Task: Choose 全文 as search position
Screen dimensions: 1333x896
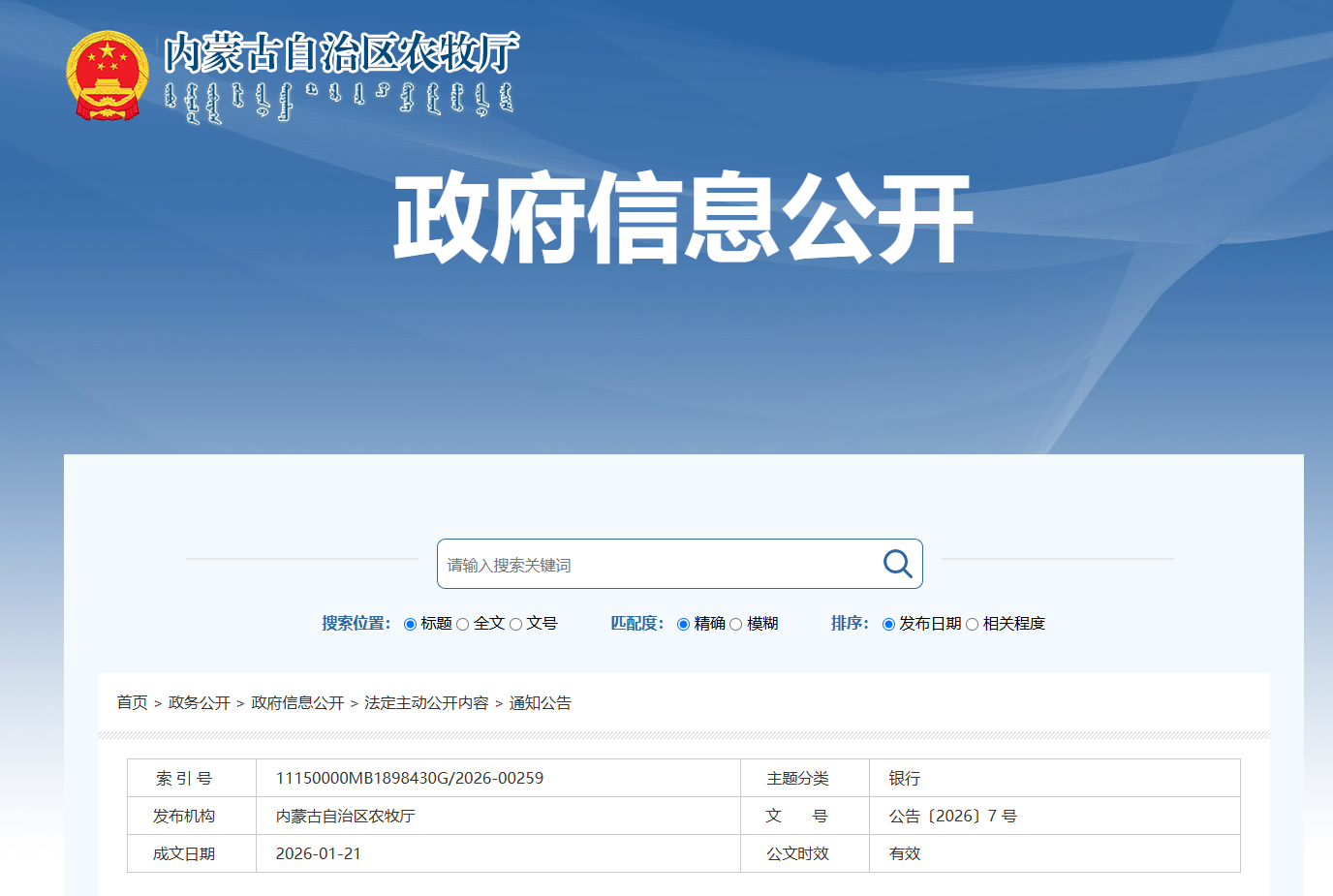Action: tap(463, 624)
